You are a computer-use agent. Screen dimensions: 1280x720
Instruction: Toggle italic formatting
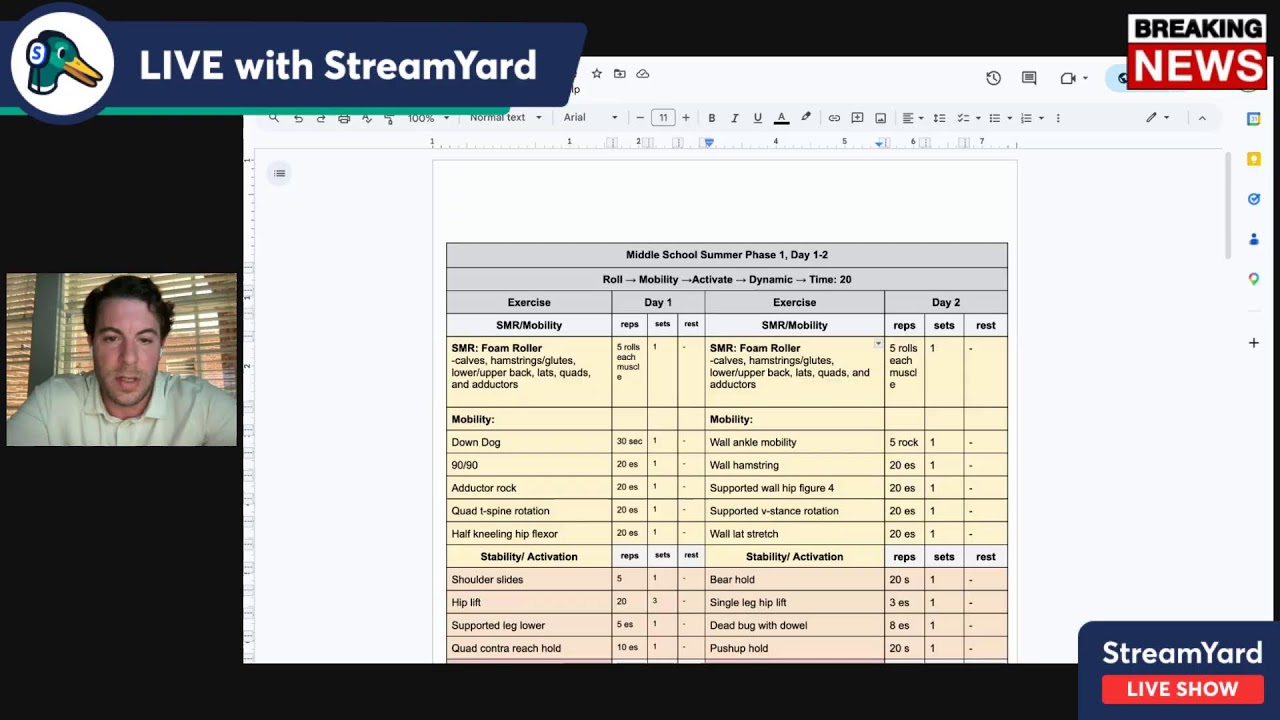(x=735, y=118)
